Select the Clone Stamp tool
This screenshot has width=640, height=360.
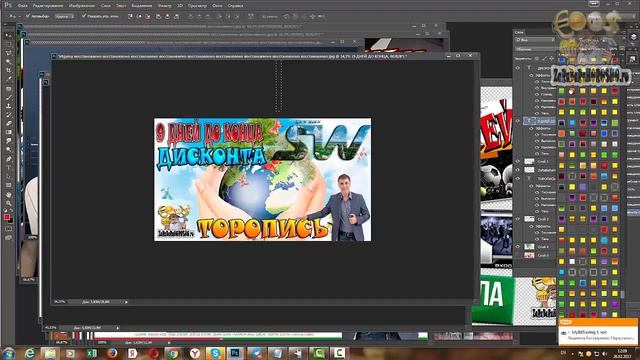pos(9,106)
